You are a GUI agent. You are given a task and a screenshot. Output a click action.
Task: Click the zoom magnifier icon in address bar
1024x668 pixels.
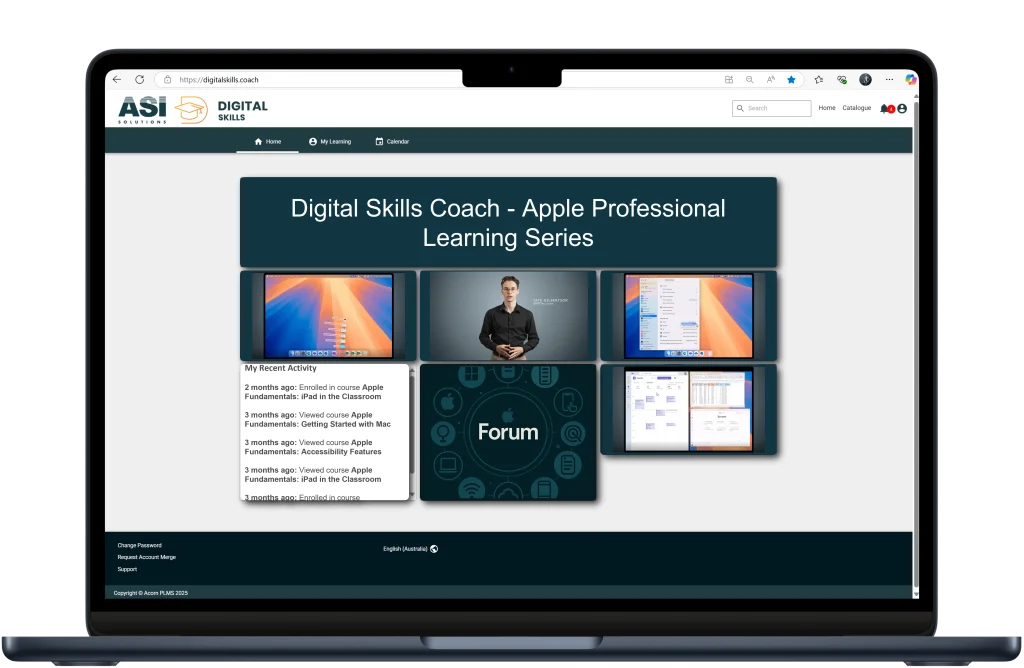tap(750, 80)
